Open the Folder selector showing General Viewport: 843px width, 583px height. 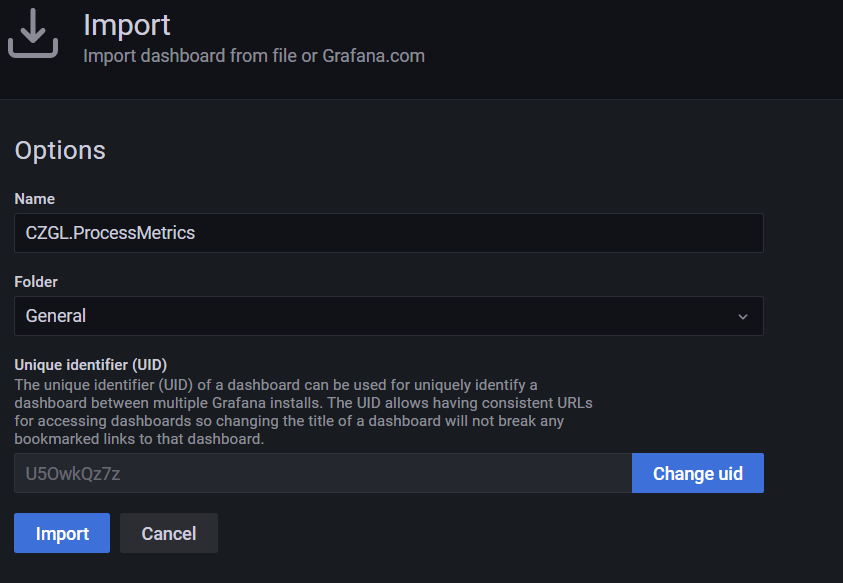[x=389, y=316]
